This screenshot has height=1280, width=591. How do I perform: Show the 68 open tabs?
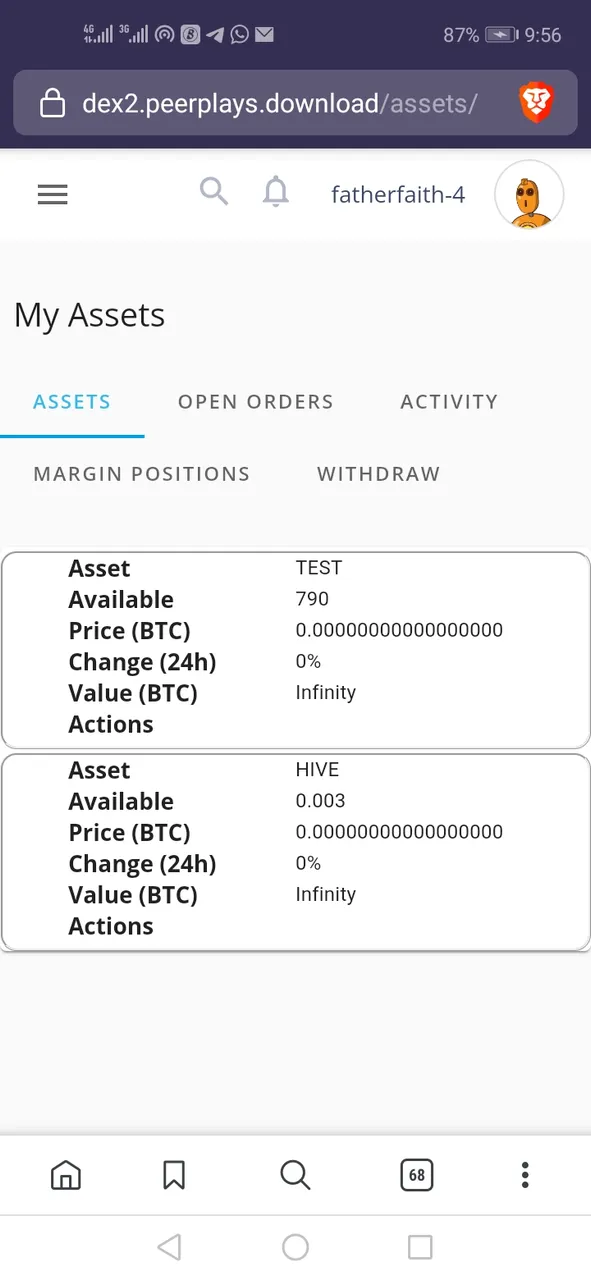[x=417, y=1175]
